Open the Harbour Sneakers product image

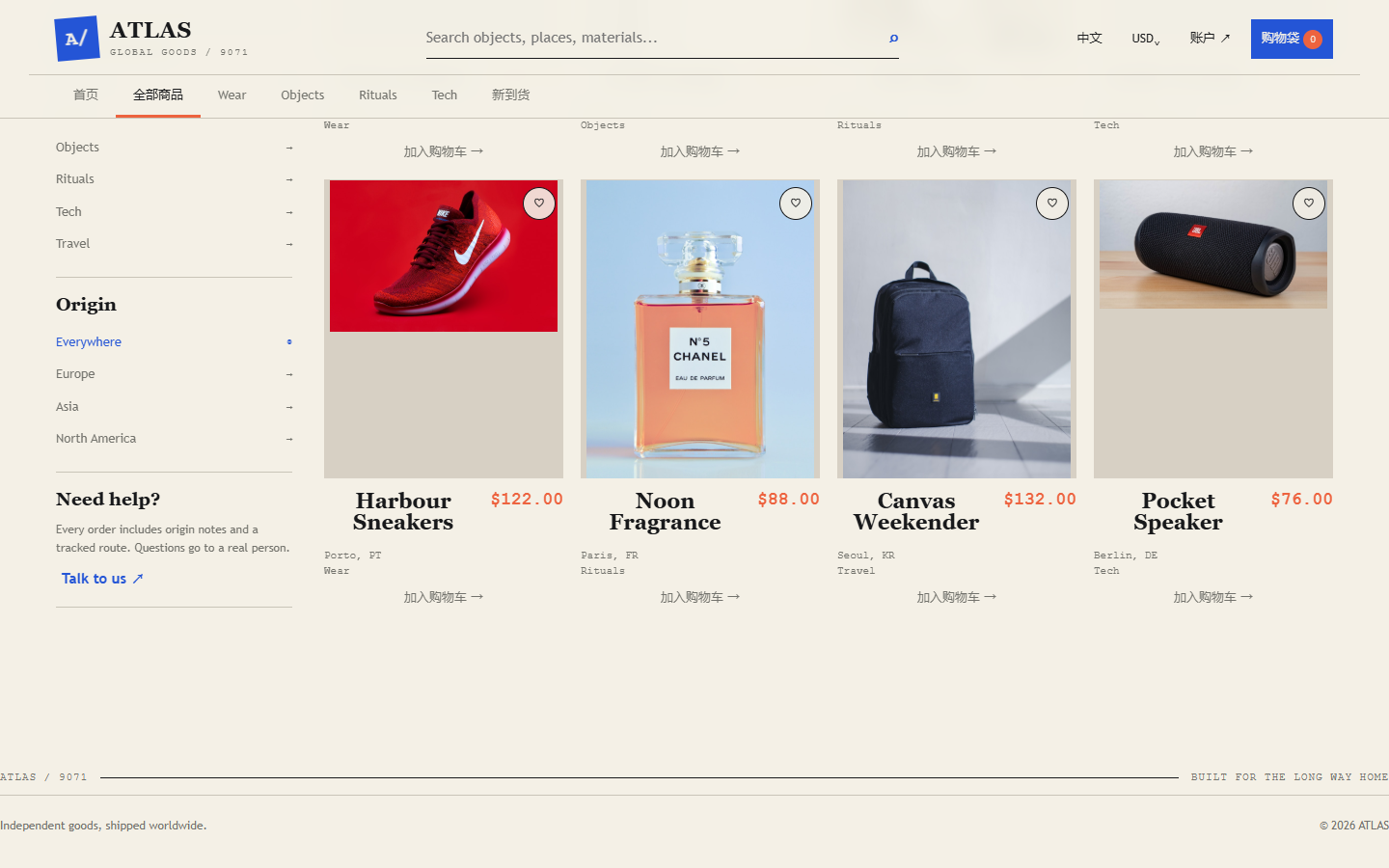(x=444, y=256)
